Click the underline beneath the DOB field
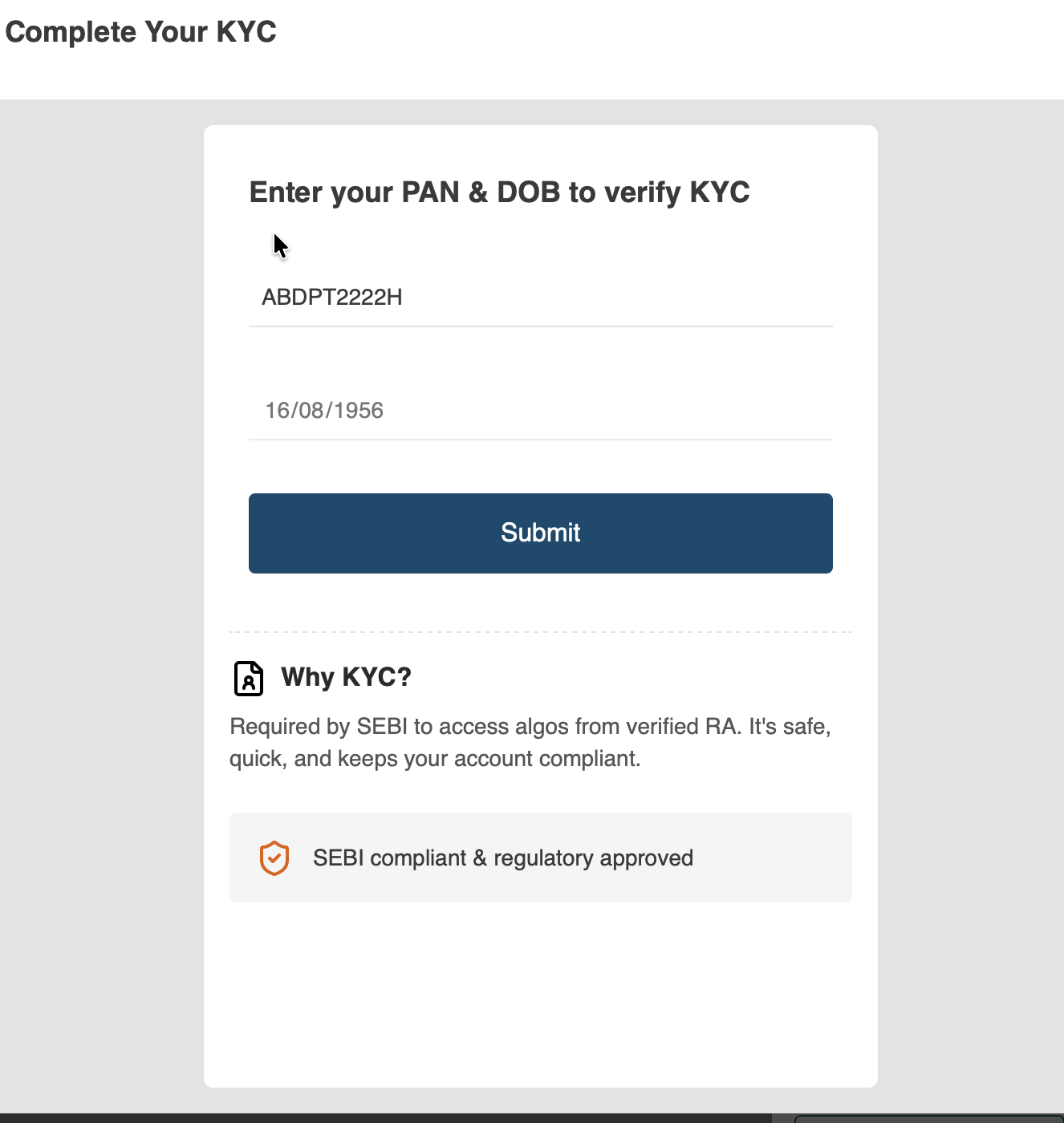1064x1123 pixels. (x=540, y=440)
